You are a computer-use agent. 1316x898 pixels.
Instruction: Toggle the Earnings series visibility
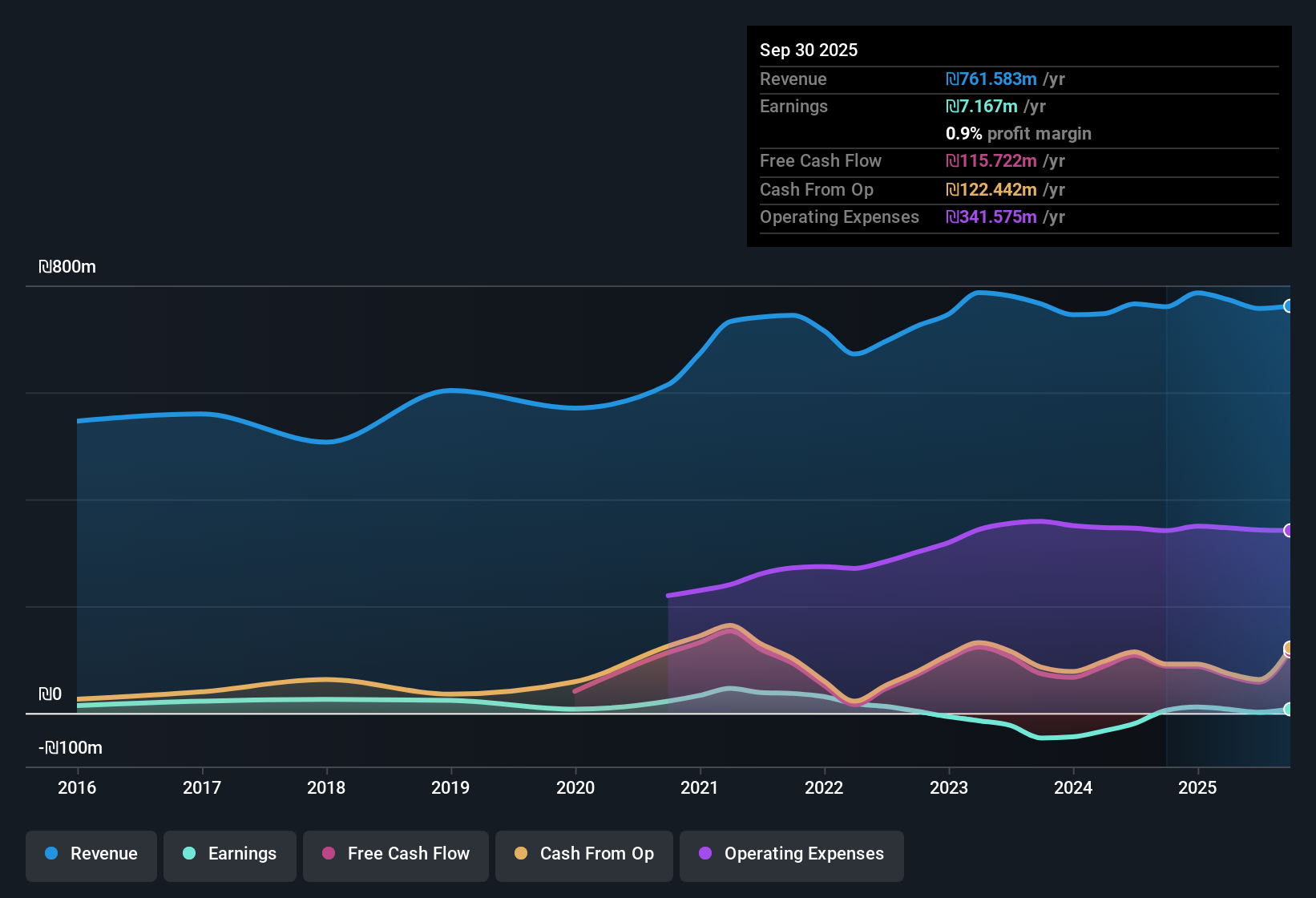(x=230, y=855)
